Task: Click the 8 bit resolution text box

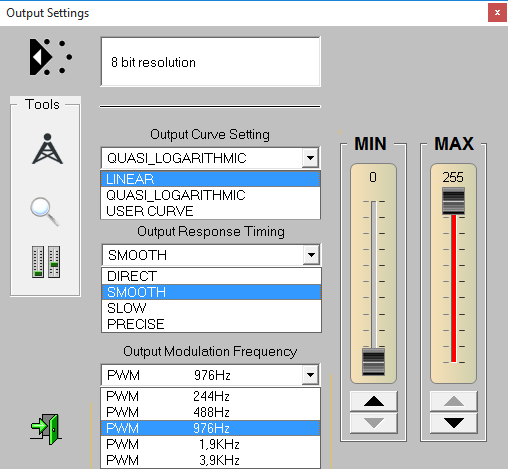Action: tap(210, 62)
